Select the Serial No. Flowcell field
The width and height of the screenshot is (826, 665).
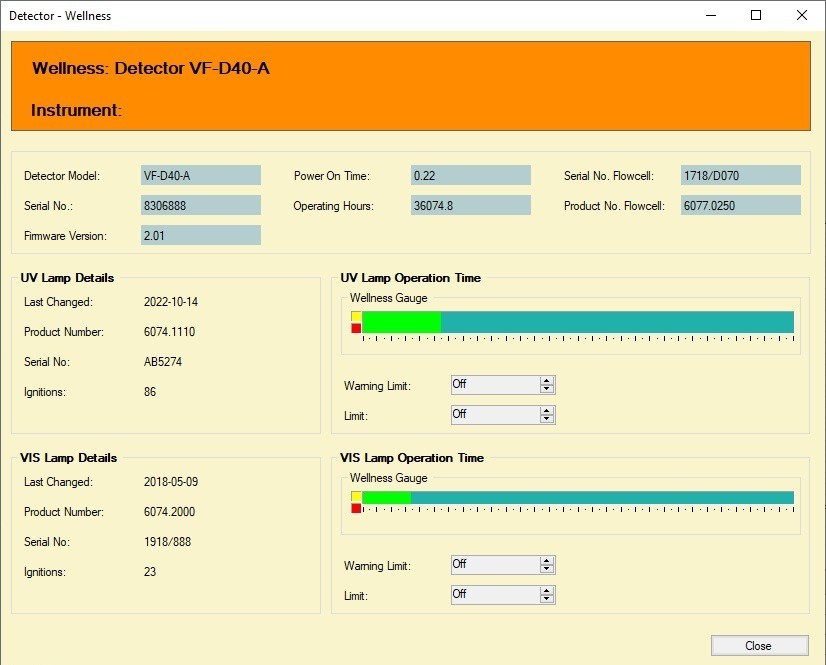pos(740,176)
